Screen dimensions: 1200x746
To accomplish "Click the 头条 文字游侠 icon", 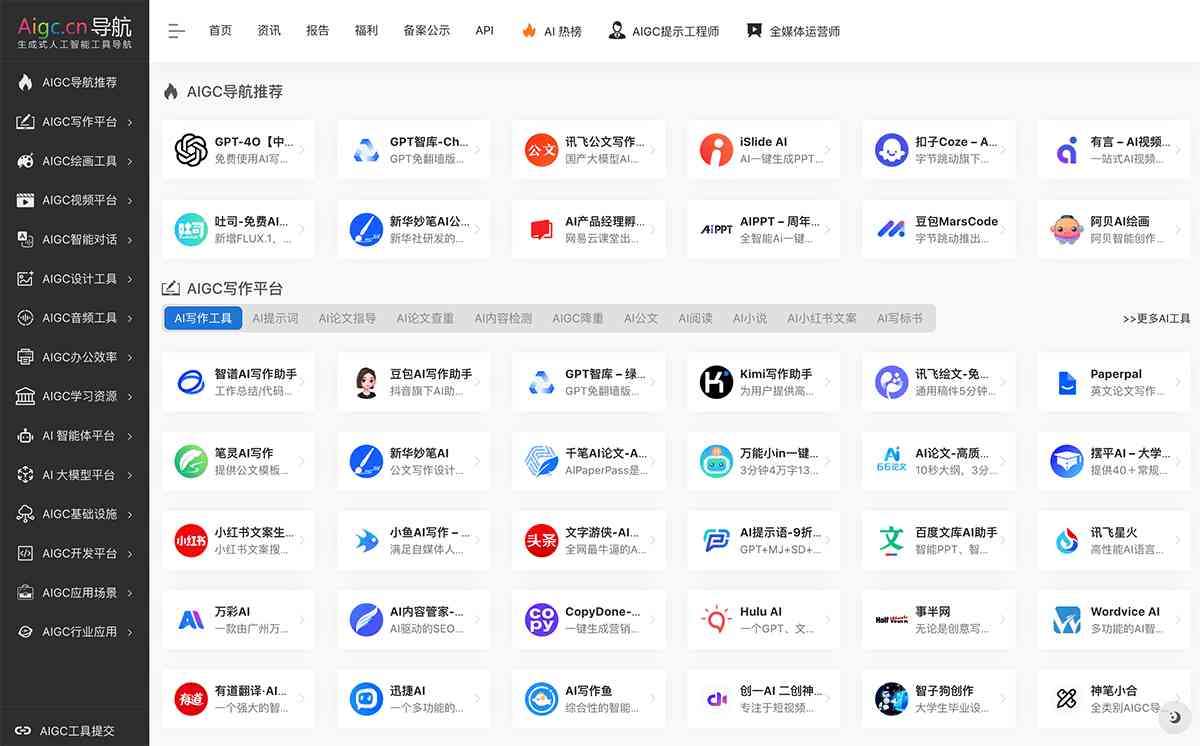I will coord(541,540).
